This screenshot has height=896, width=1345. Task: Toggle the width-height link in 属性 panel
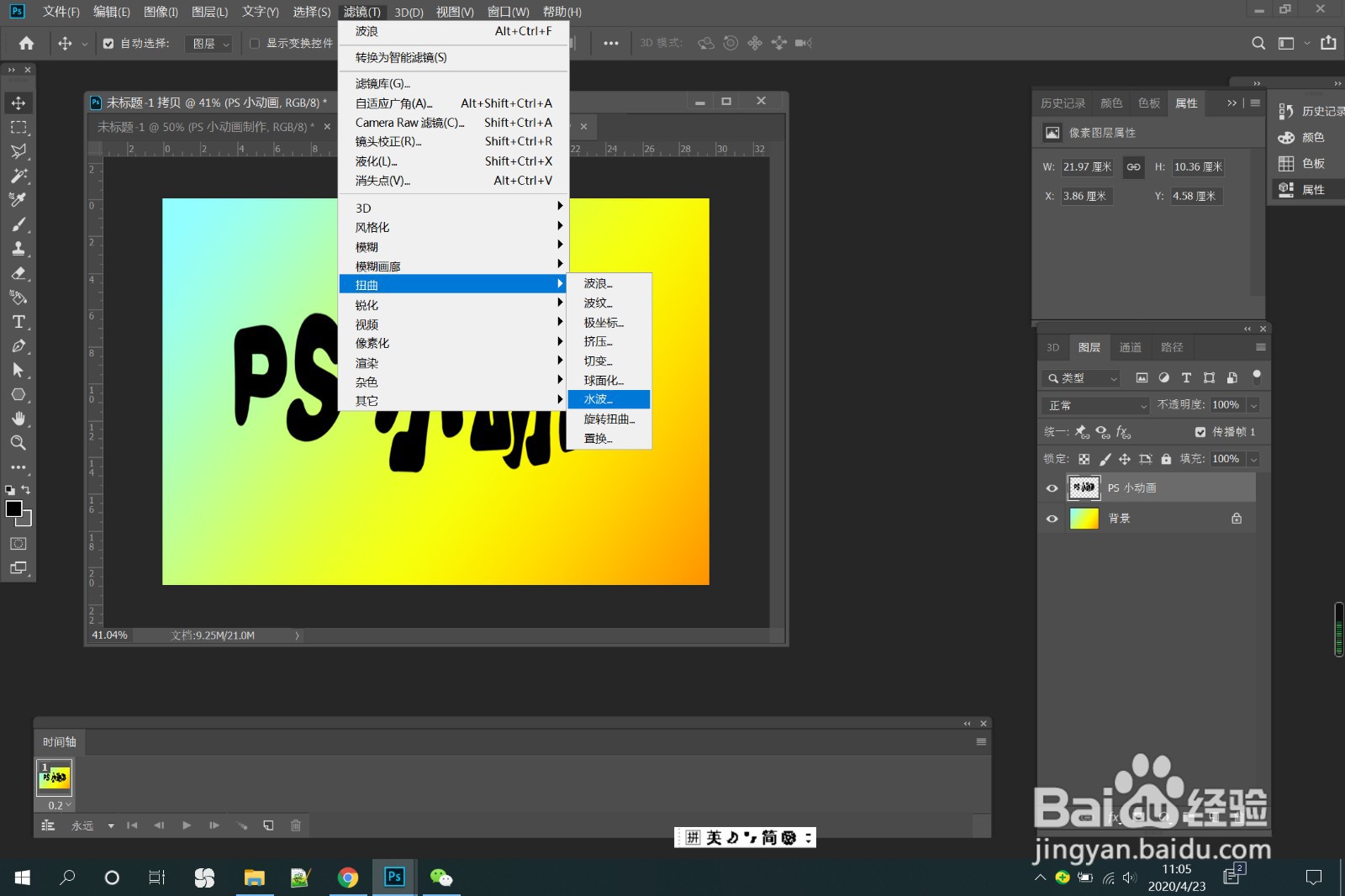click(1134, 167)
